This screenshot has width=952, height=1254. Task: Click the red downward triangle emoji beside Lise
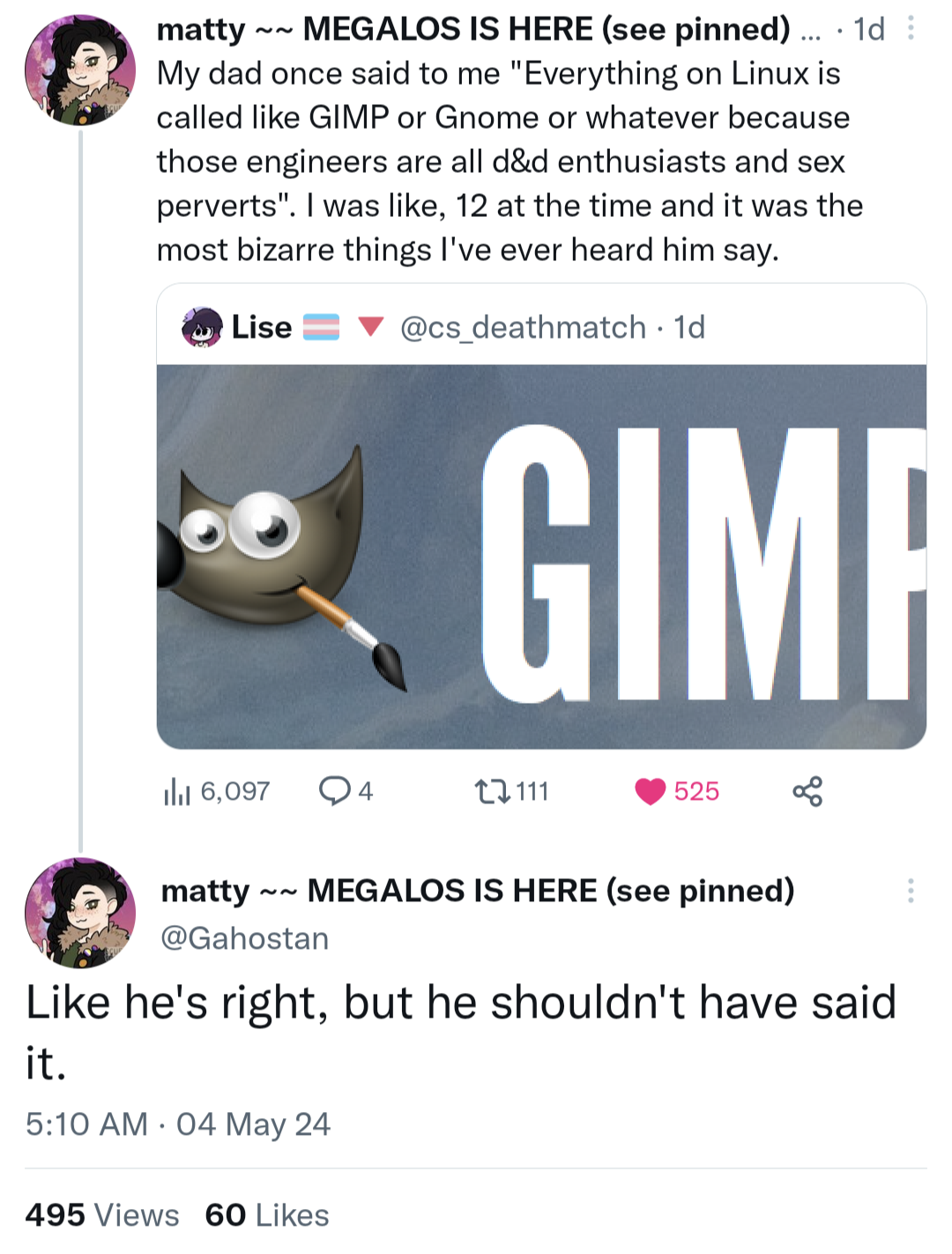[371, 327]
